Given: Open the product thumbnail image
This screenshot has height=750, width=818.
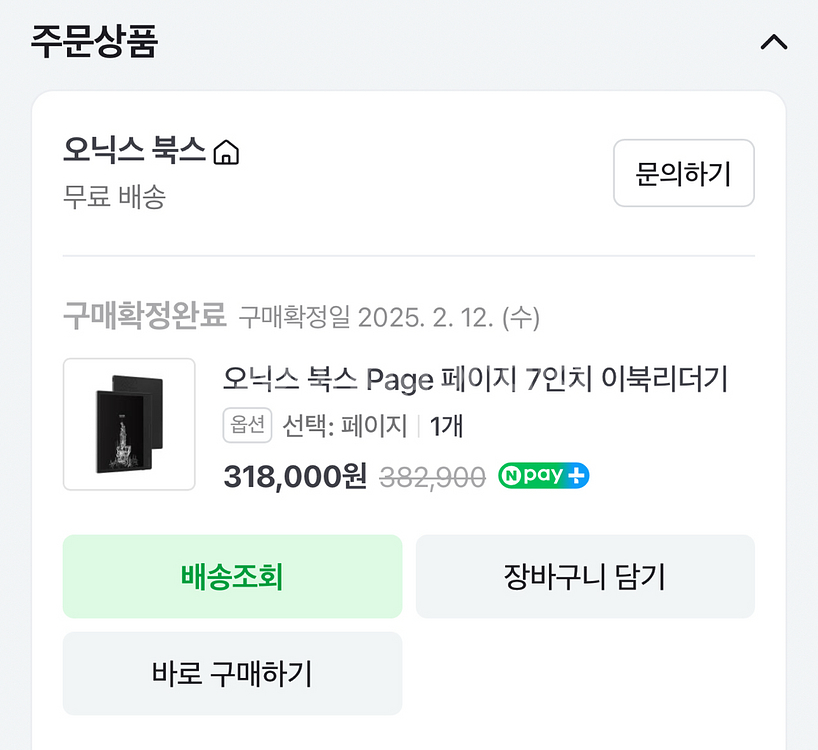Looking at the screenshot, I should pos(128,423).
